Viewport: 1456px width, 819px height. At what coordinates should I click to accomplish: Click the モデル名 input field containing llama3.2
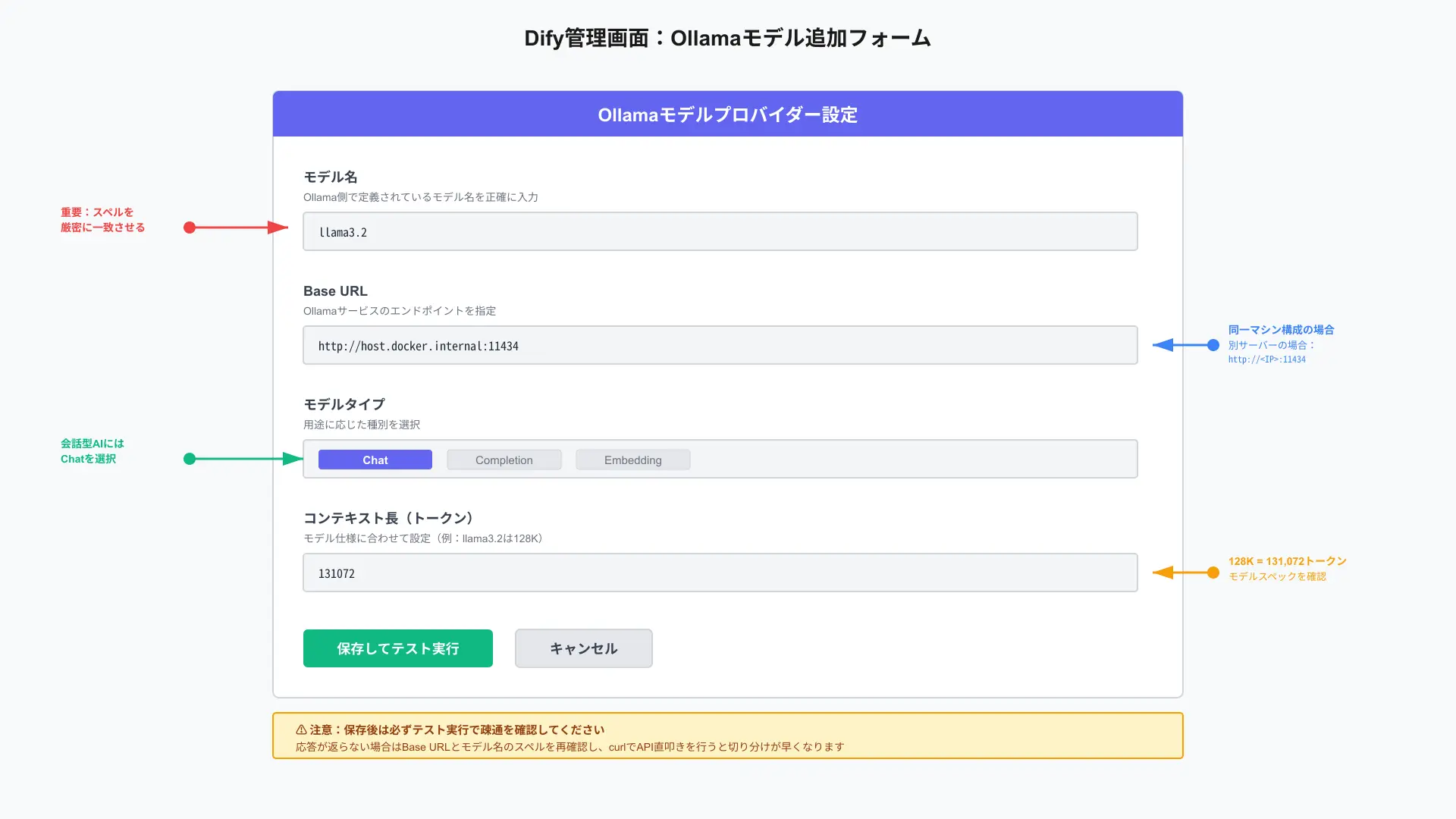coord(720,231)
